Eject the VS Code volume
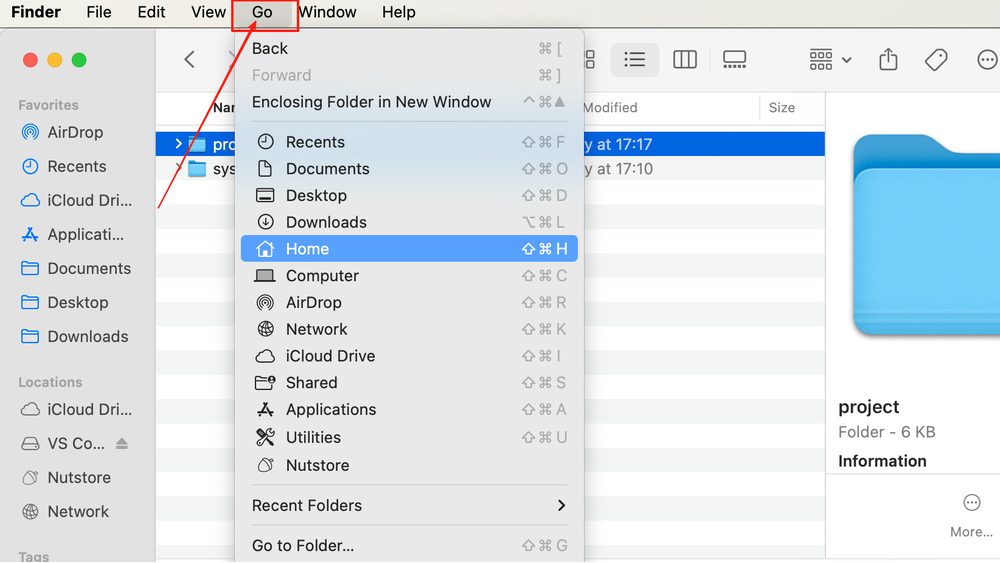1000x563 pixels. (122, 444)
